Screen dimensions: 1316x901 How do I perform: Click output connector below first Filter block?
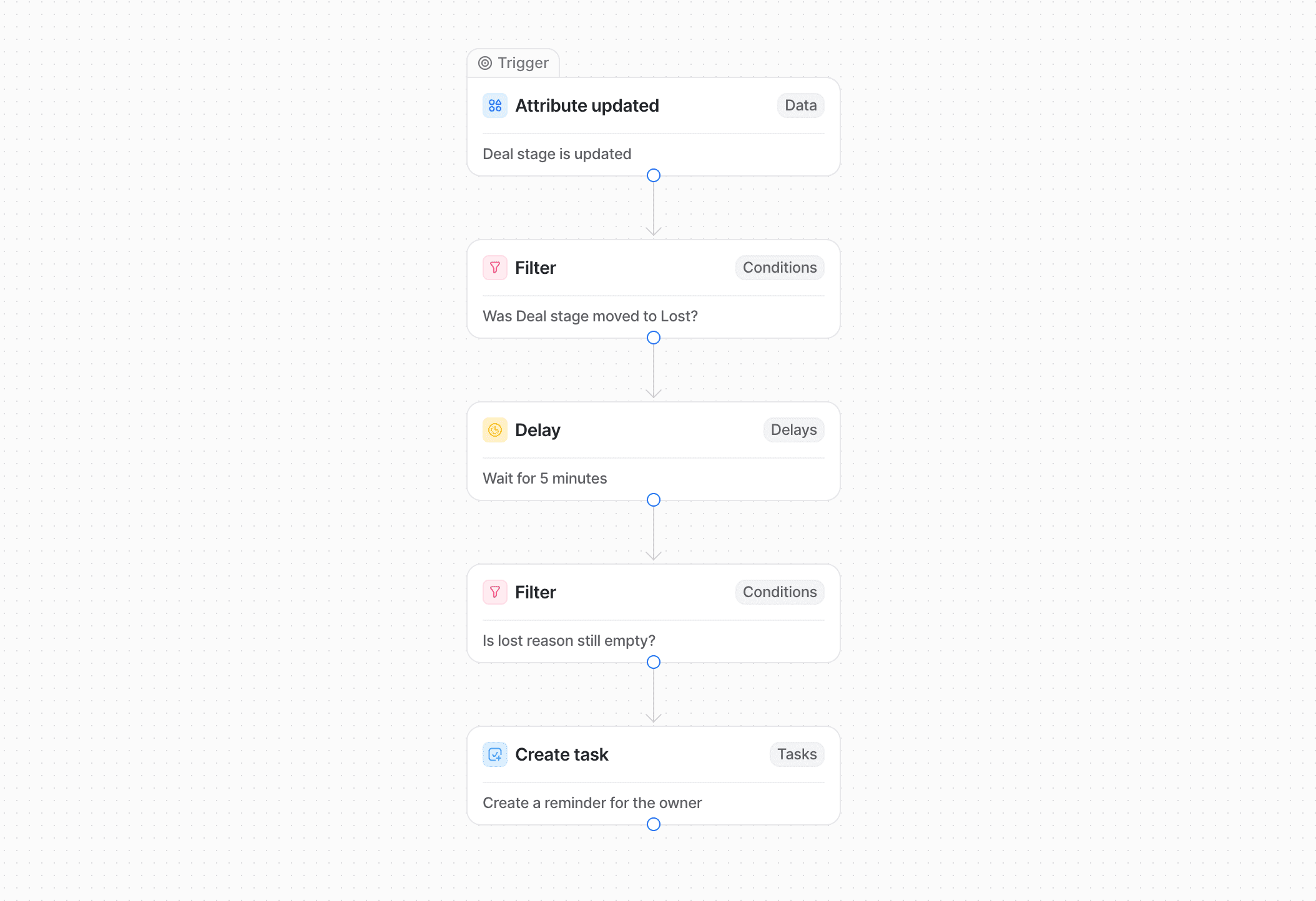(x=654, y=338)
